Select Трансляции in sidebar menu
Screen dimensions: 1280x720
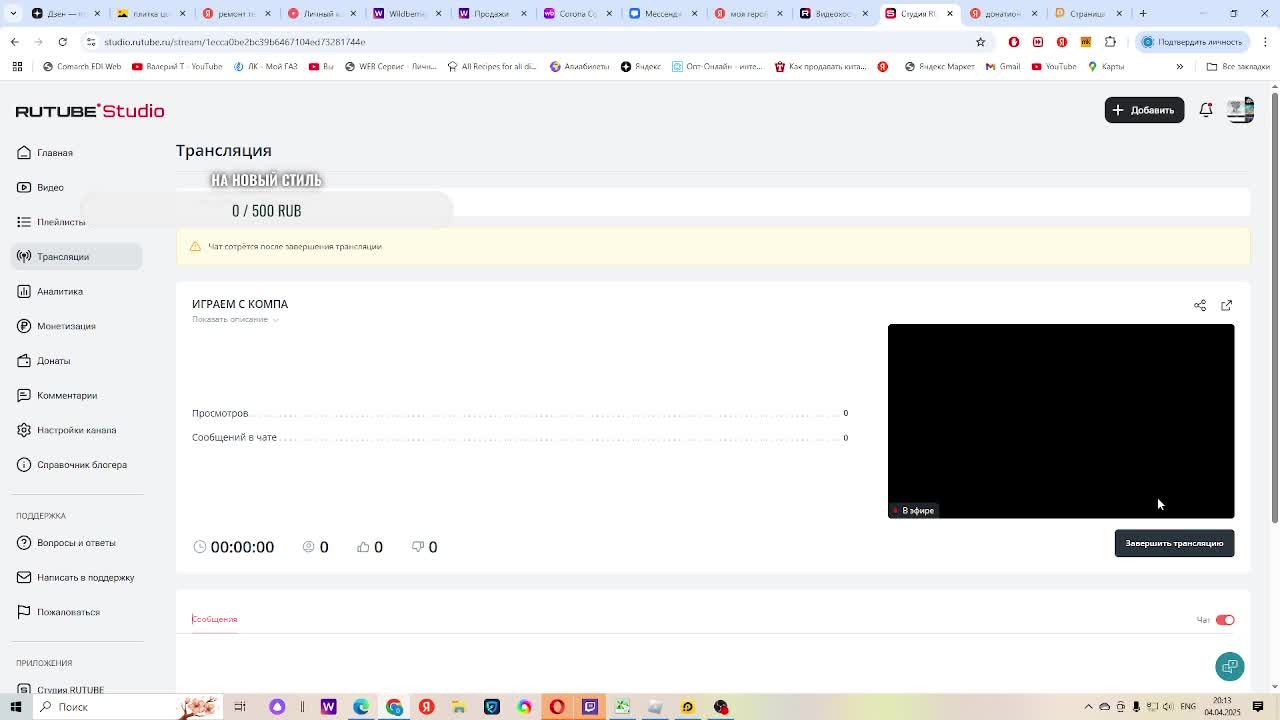(77, 257)
